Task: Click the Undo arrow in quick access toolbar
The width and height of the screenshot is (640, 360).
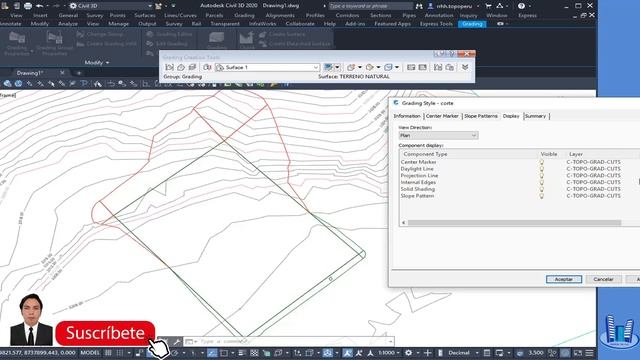Action: click(40, 6)
